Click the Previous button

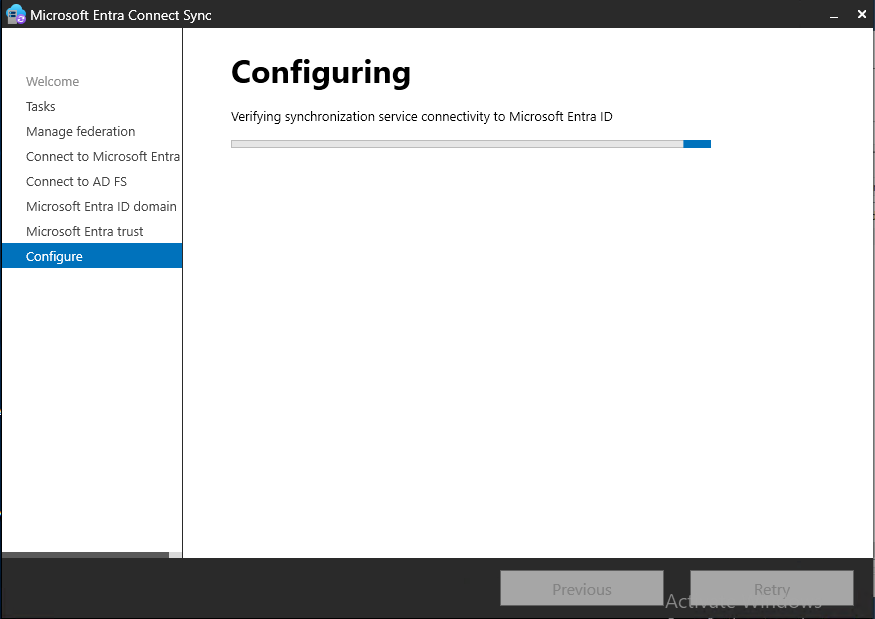(x=581, y=588)
